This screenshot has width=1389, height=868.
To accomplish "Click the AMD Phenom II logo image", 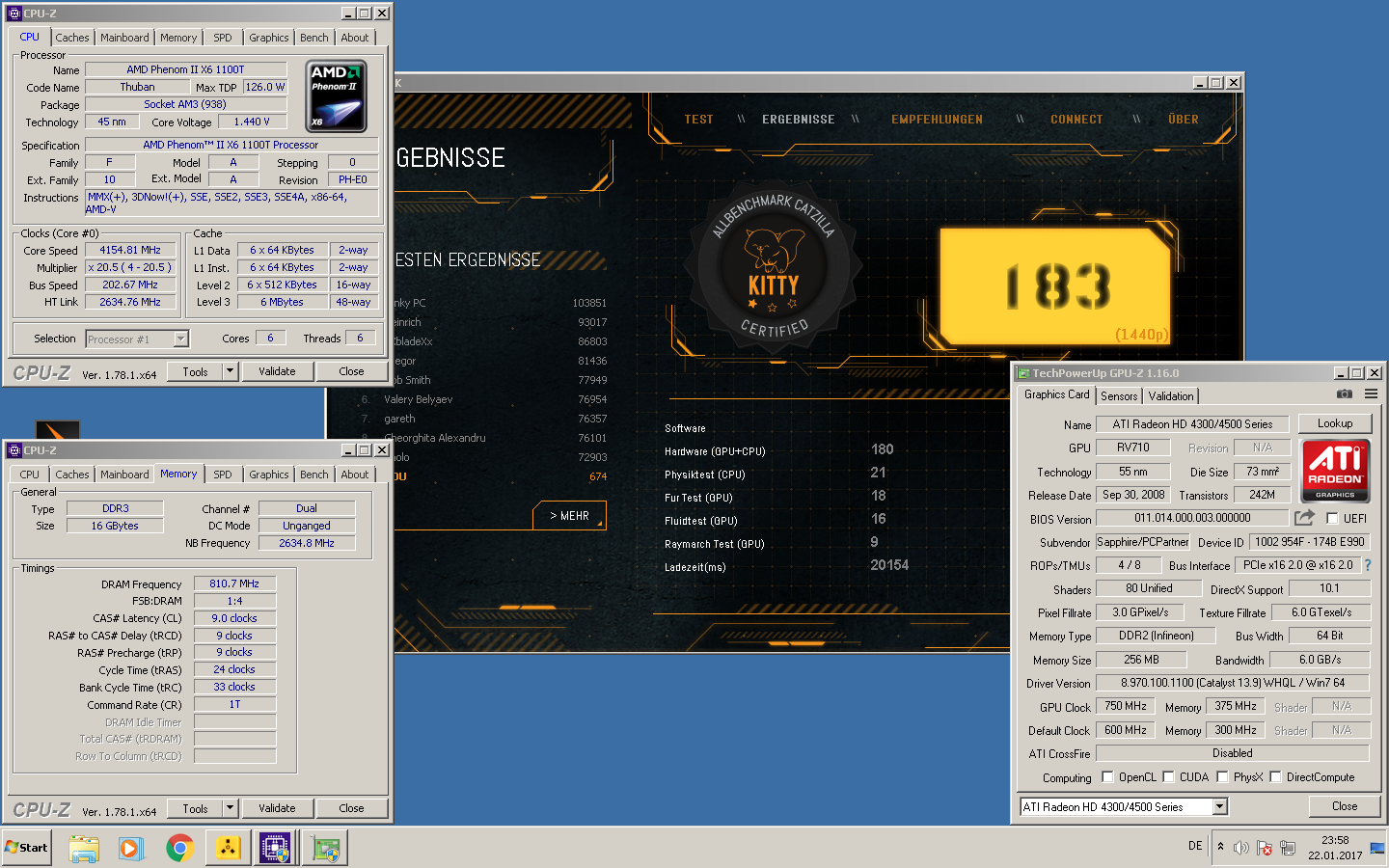I will (x=337, y=96).
